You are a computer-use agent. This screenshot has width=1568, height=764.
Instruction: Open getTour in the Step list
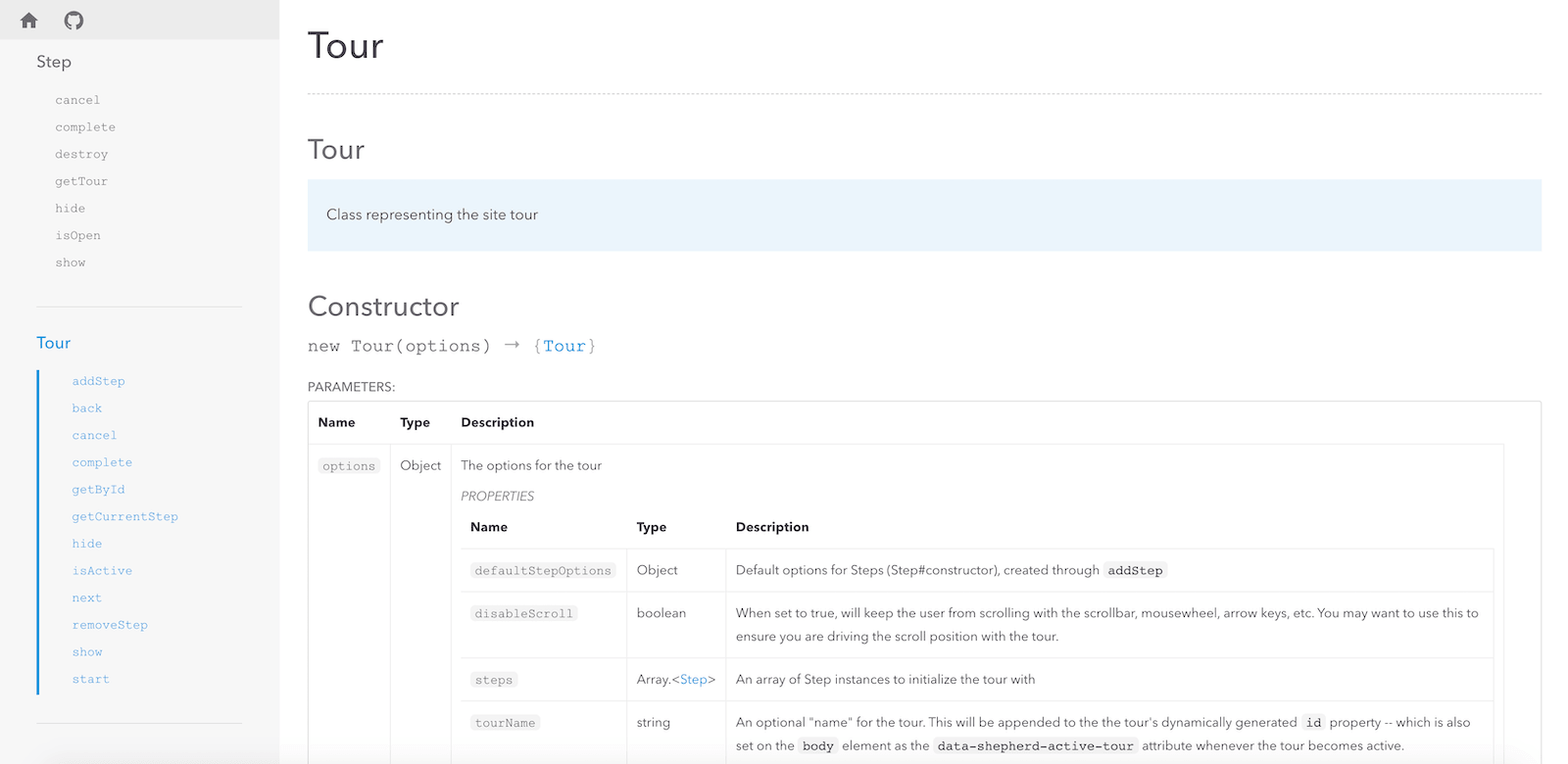click(81, 181)
